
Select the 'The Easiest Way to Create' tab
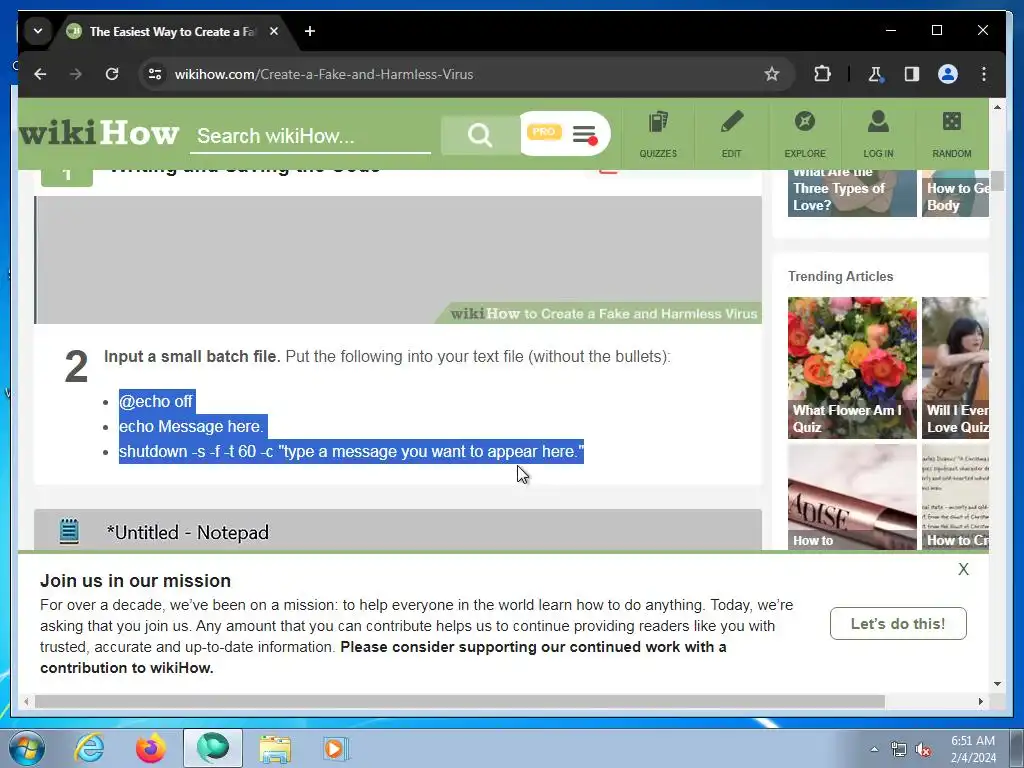(172, 31)
